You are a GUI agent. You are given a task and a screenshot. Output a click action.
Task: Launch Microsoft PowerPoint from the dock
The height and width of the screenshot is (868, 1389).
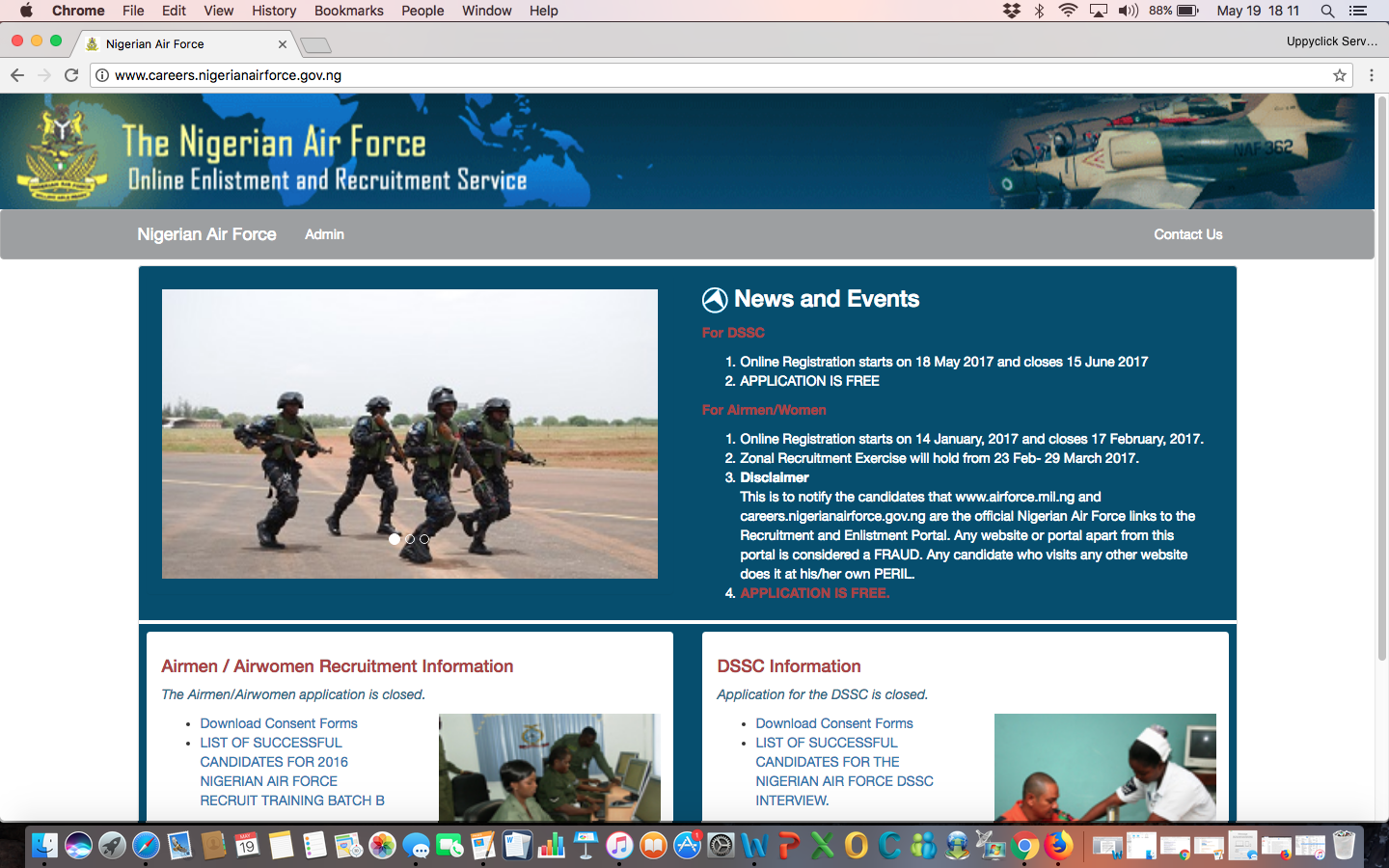[789, 846]
